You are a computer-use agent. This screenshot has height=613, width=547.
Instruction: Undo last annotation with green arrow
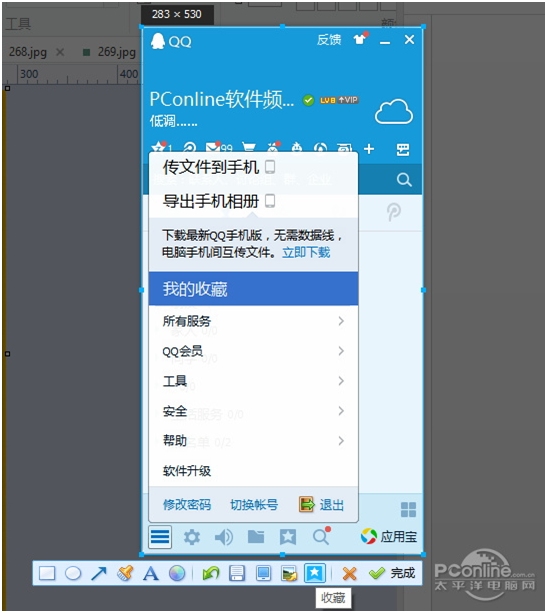211,574
